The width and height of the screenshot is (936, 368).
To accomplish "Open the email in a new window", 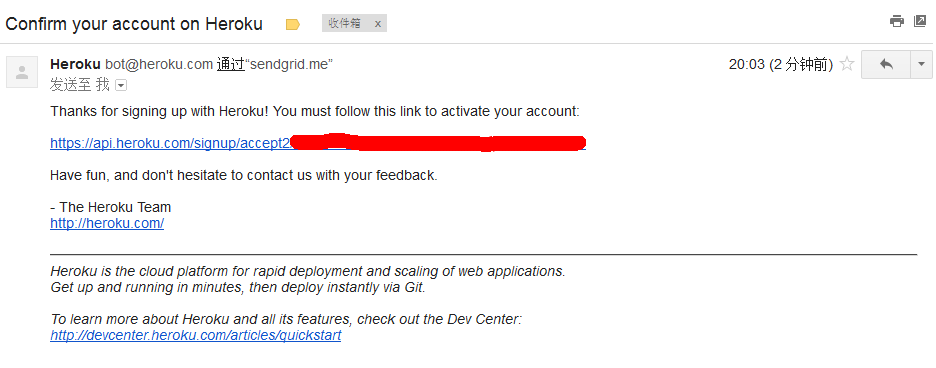I will (920, 22).
